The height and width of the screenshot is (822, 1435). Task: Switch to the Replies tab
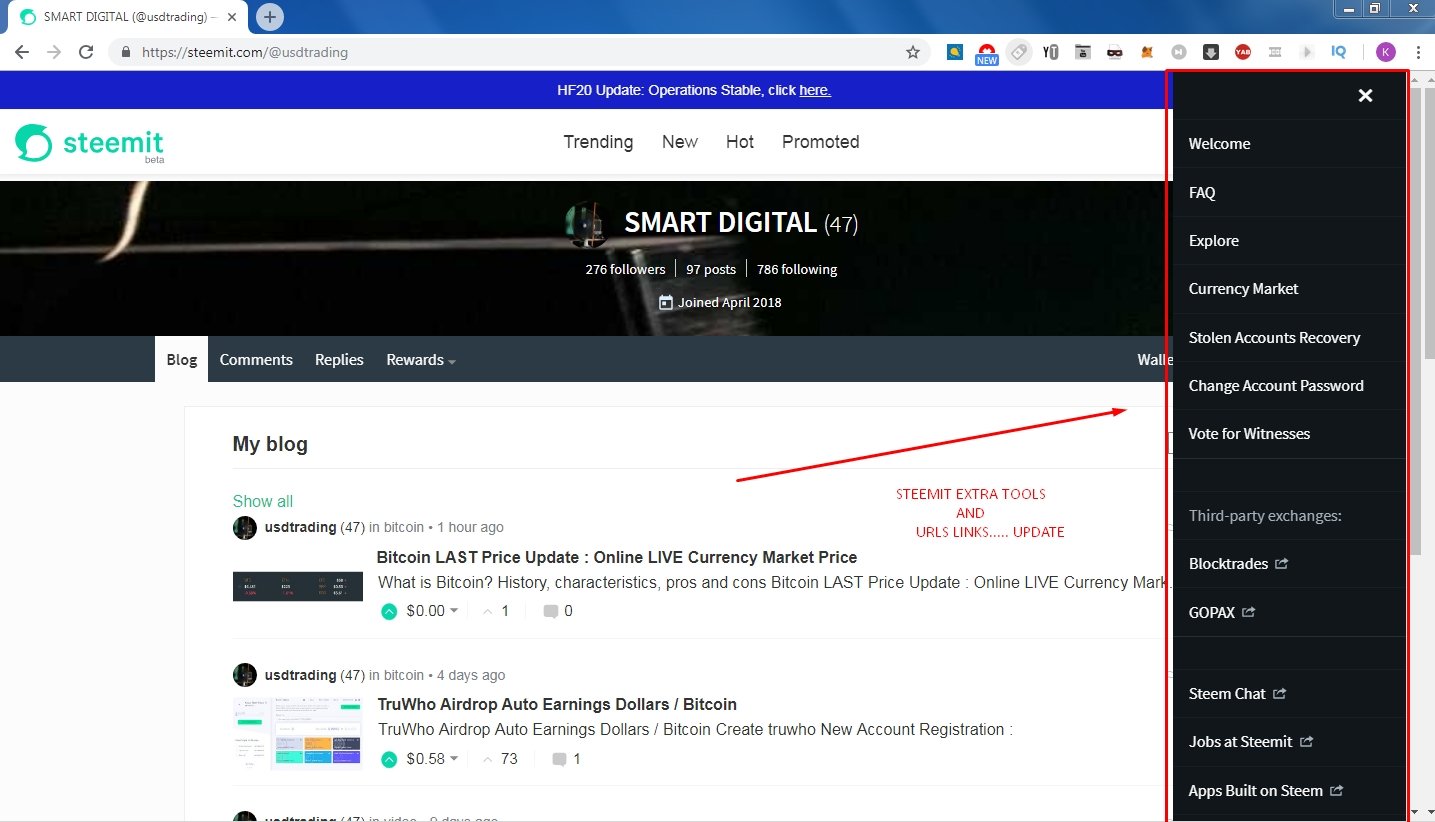point(339,360)
